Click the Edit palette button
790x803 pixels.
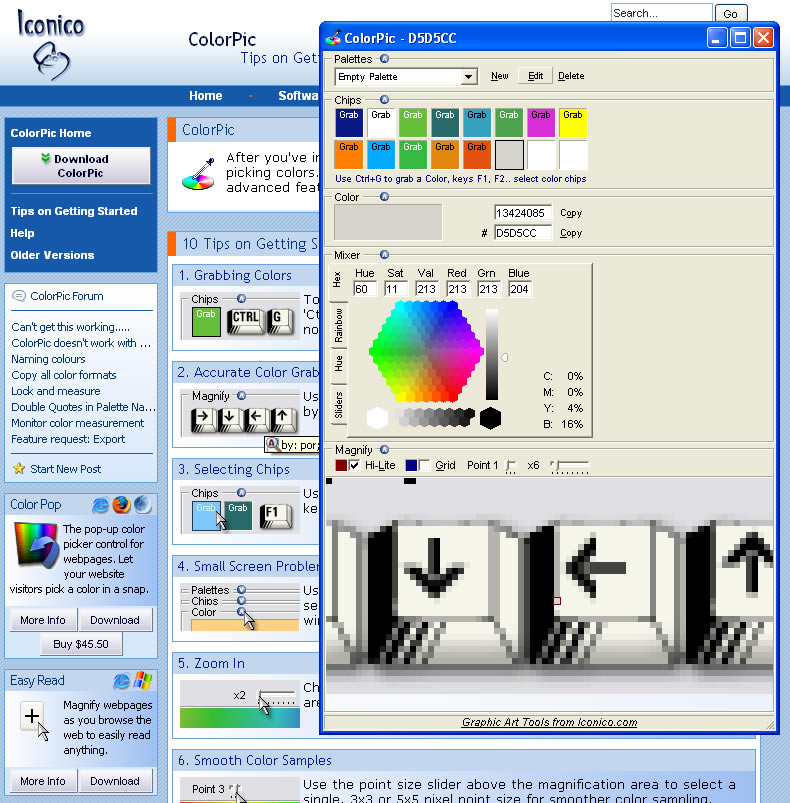535,76
